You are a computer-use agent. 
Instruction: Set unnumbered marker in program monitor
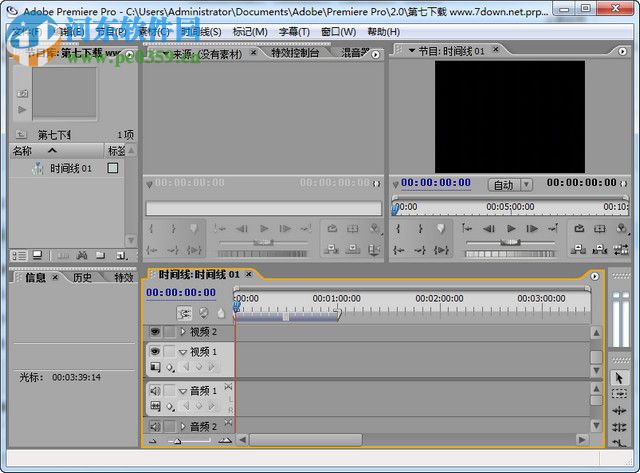(441, 229)
